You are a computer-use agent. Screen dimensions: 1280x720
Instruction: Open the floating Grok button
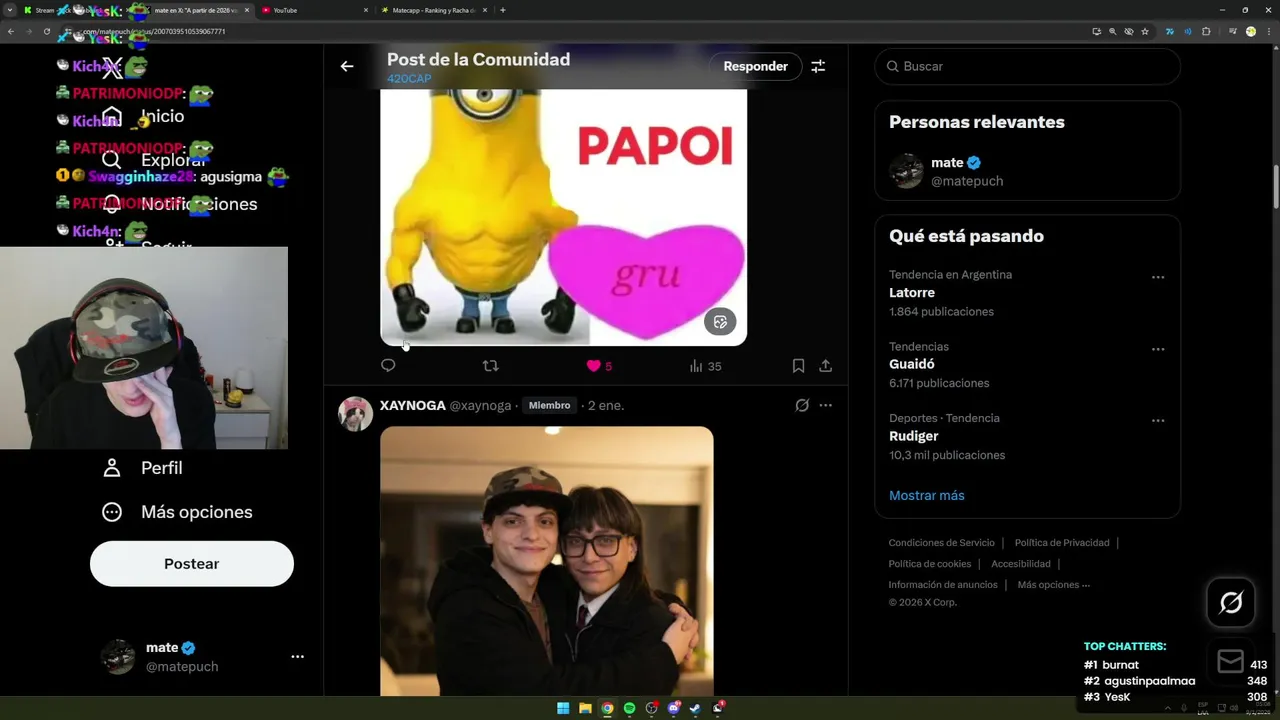(1231, 603)
